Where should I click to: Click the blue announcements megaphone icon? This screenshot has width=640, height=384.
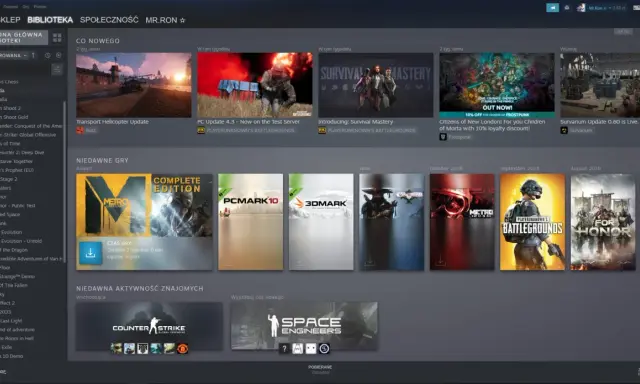coord(552,7)
